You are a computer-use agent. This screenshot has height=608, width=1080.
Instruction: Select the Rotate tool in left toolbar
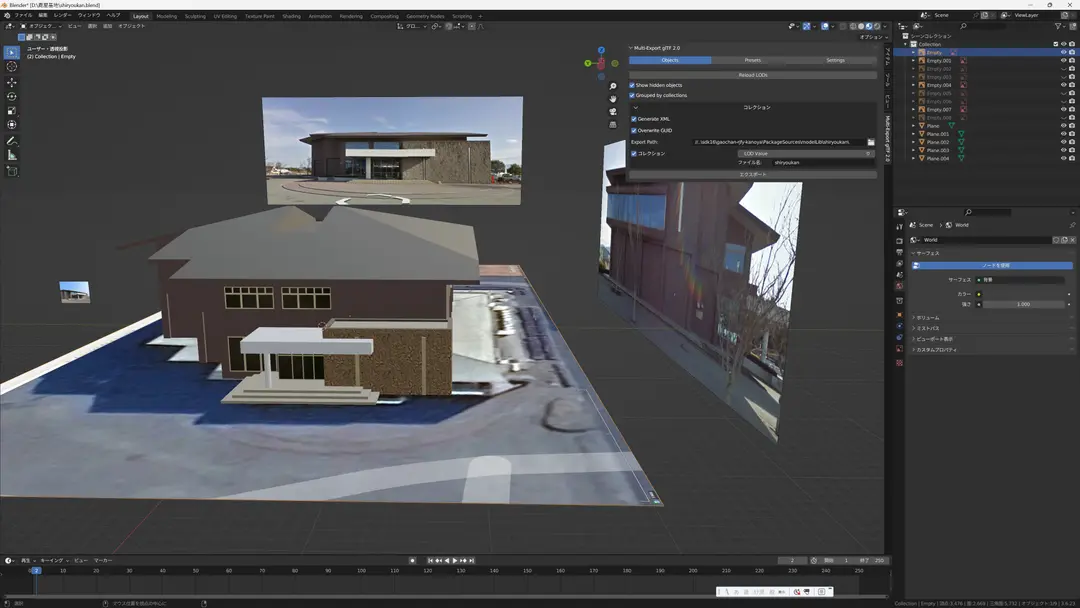pos(12,96)
